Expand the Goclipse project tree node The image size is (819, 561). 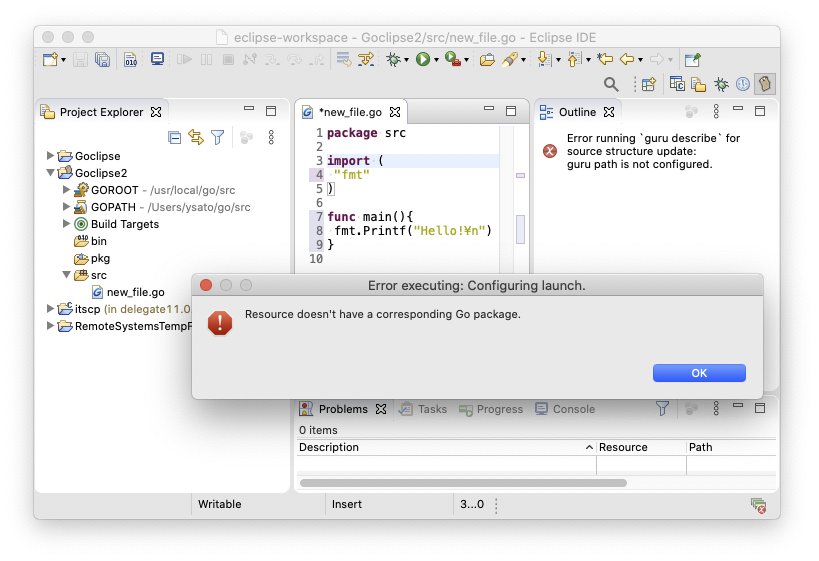tap(51, 156)
